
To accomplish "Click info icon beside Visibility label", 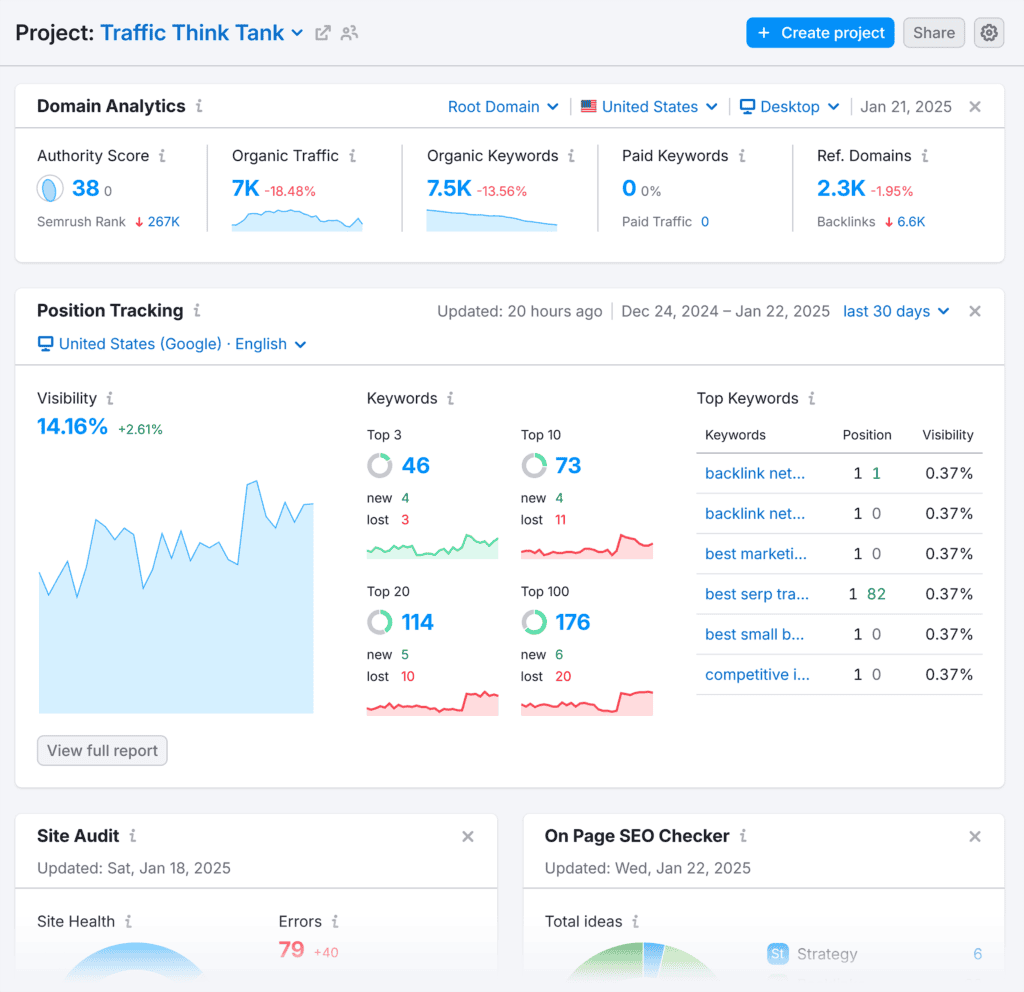I will [110, 398].
